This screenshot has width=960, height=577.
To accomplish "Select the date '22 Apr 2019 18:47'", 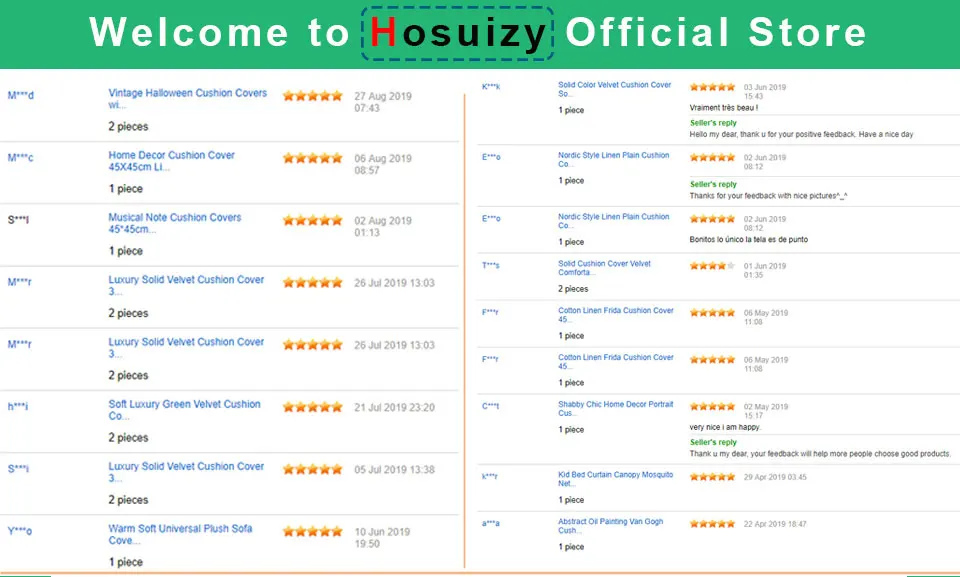I will click(775, 524).
